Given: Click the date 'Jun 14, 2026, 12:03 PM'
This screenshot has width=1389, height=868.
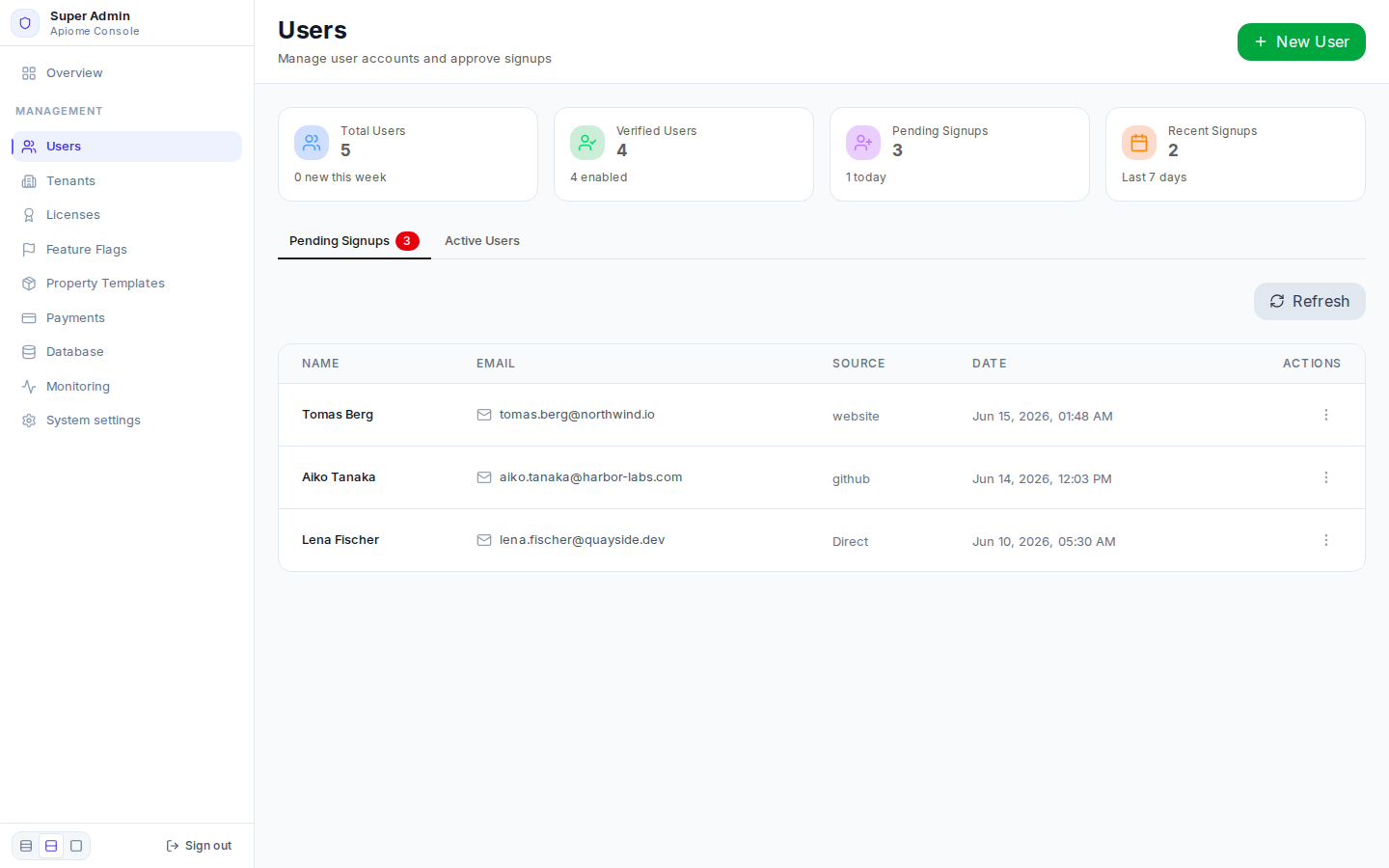Looking at the screenshot, I should pos(1042,479).
